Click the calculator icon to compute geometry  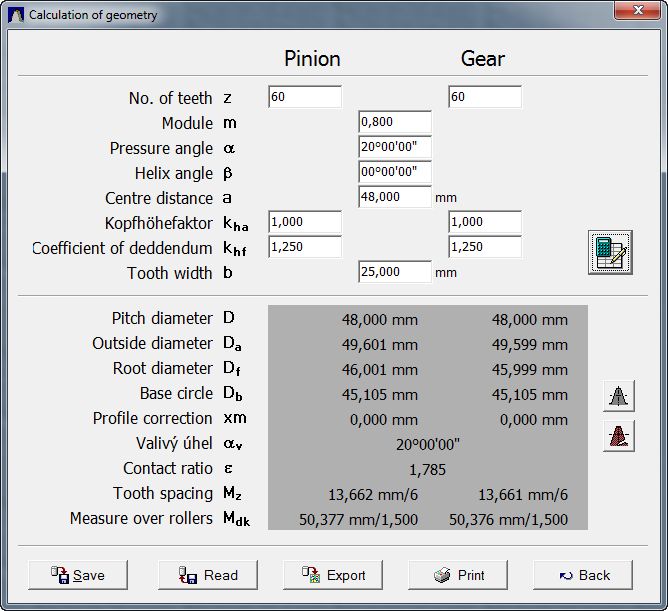click(x=608, y=251)
